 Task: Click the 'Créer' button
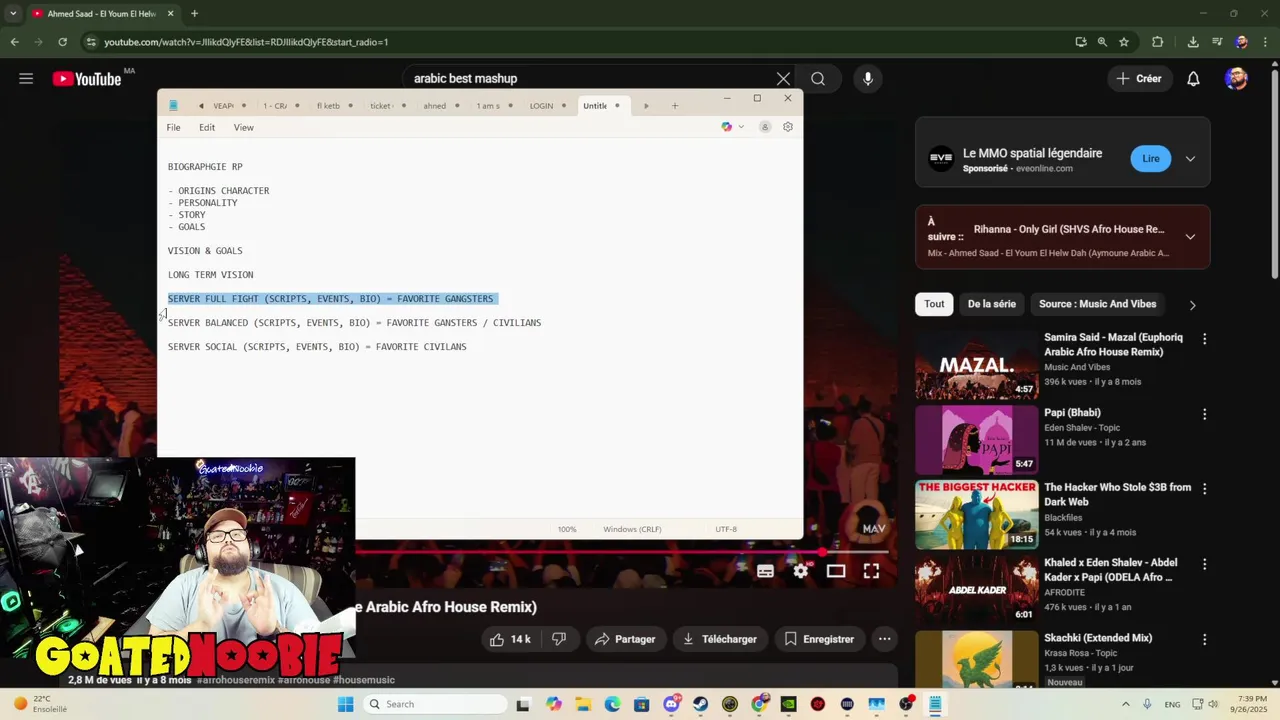coord(1139,78)
